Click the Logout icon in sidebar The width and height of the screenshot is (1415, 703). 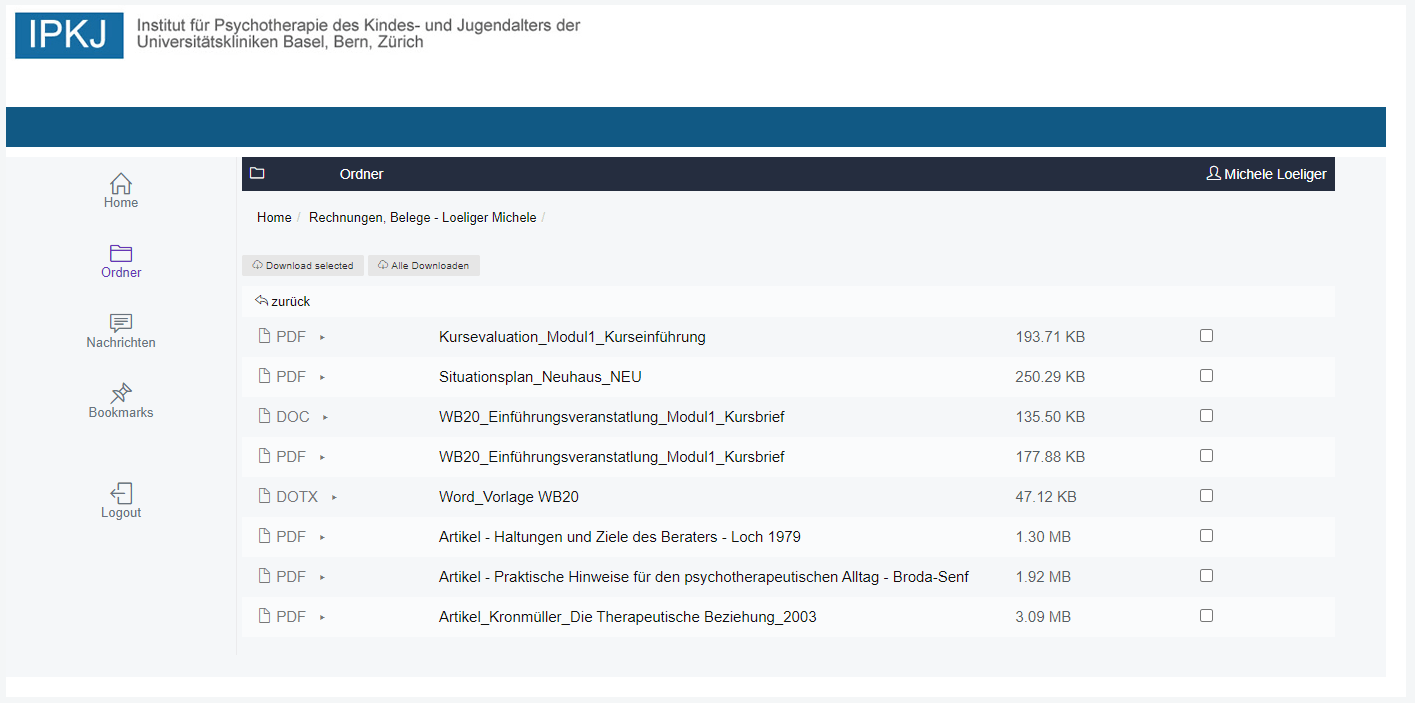pos(121,493)
